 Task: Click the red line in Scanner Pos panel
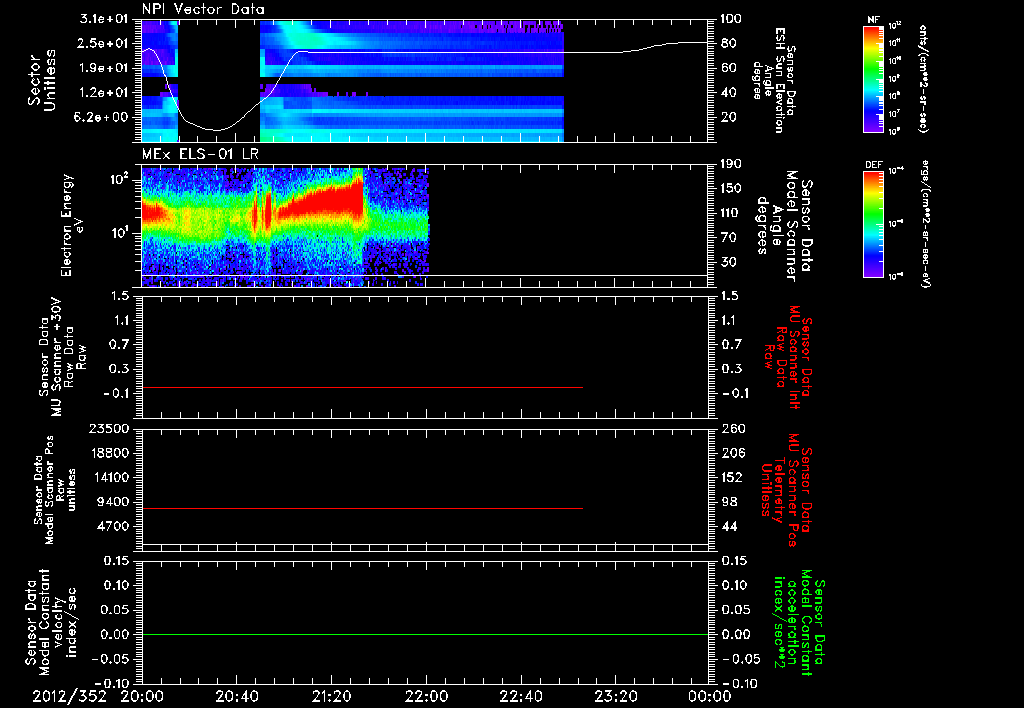(x=362, y=508)
